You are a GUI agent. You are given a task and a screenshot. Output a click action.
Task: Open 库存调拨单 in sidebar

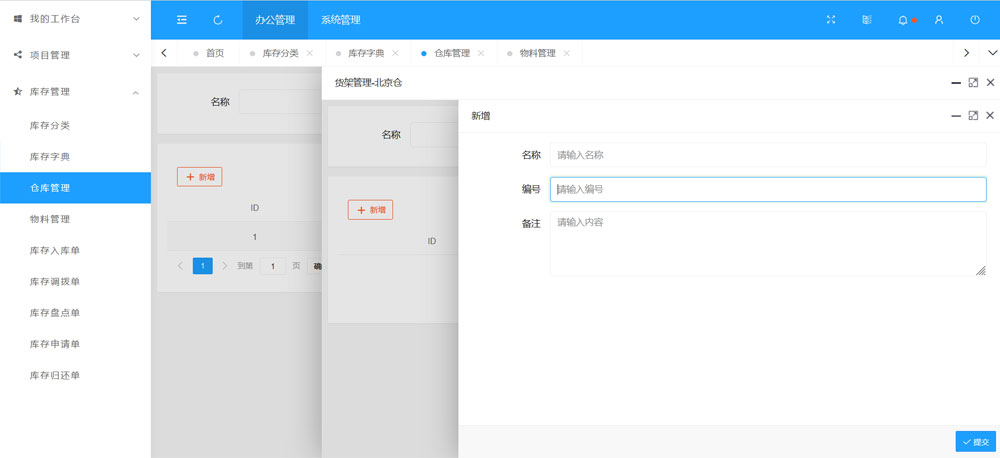point(75,281)
